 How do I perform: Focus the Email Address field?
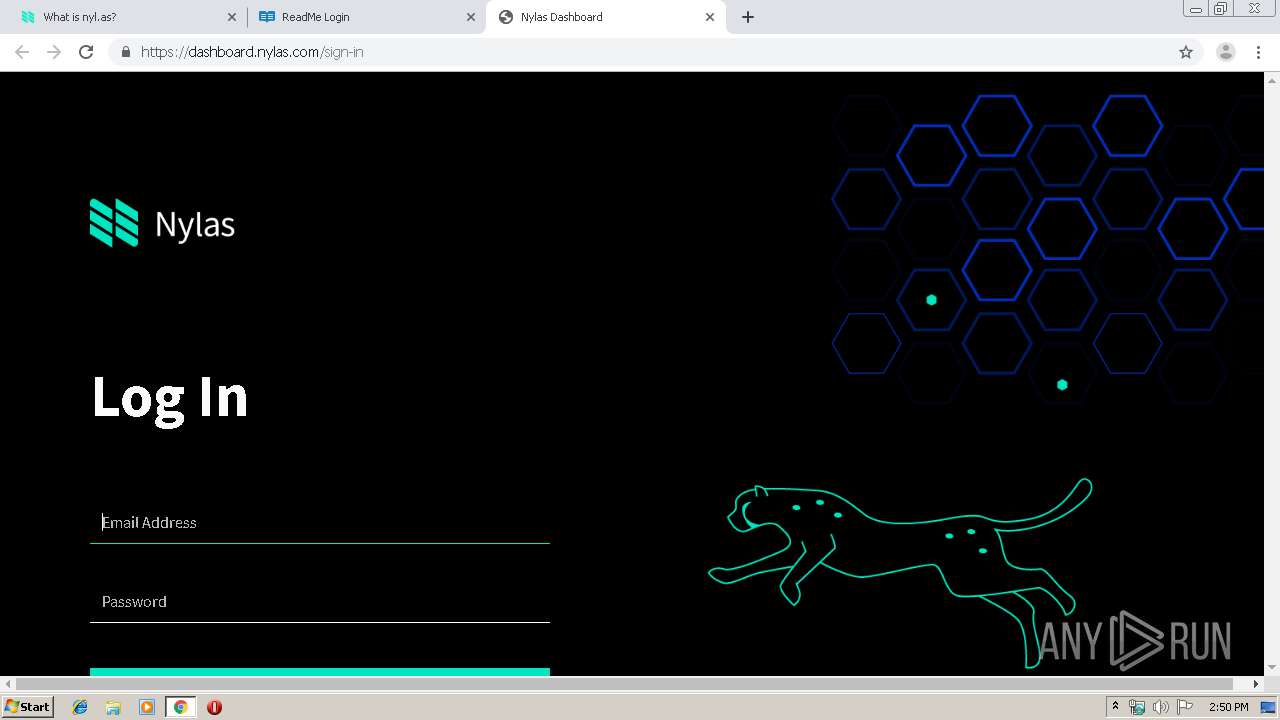[320, 523]
